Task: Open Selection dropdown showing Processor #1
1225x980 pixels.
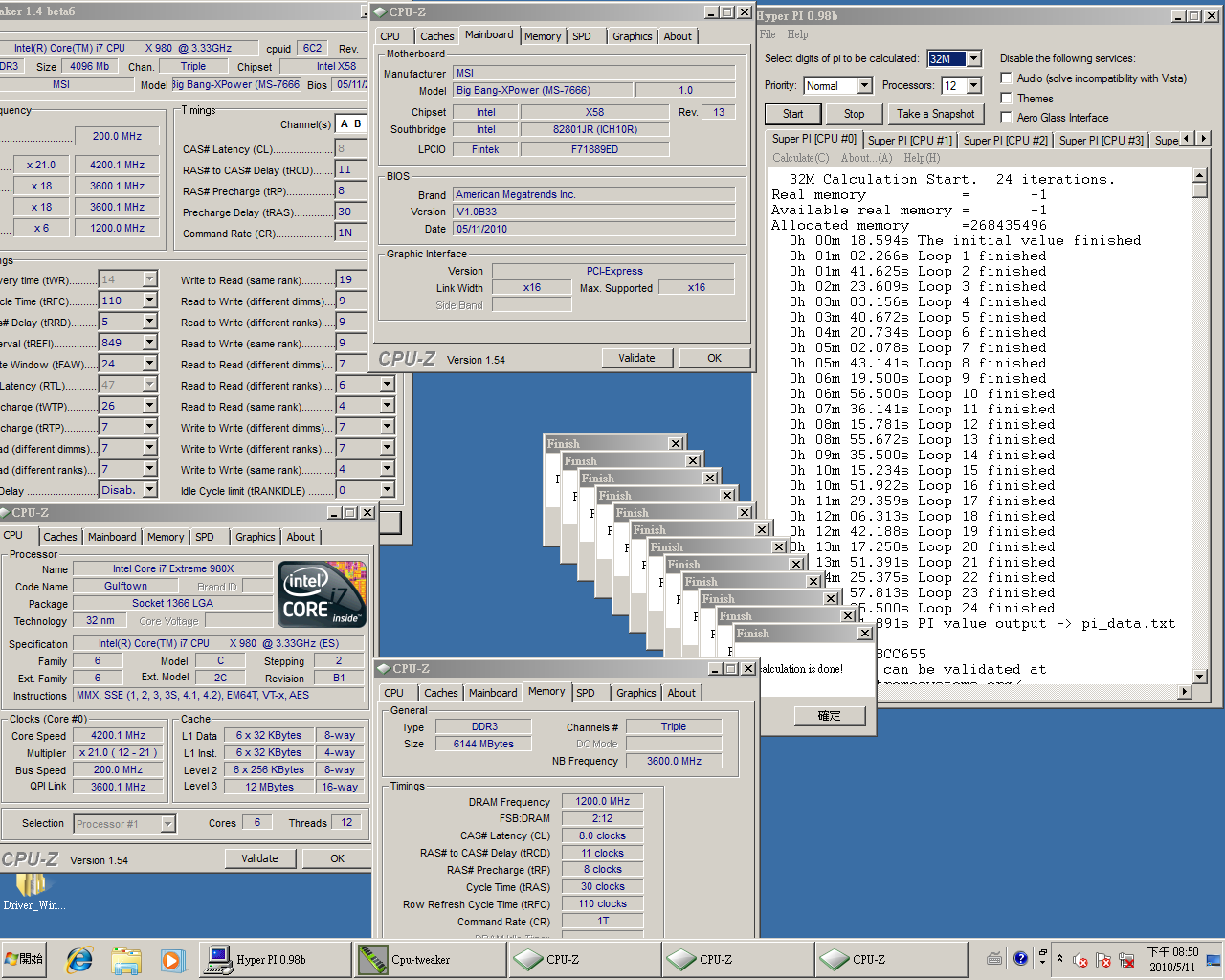Action: 168,823
